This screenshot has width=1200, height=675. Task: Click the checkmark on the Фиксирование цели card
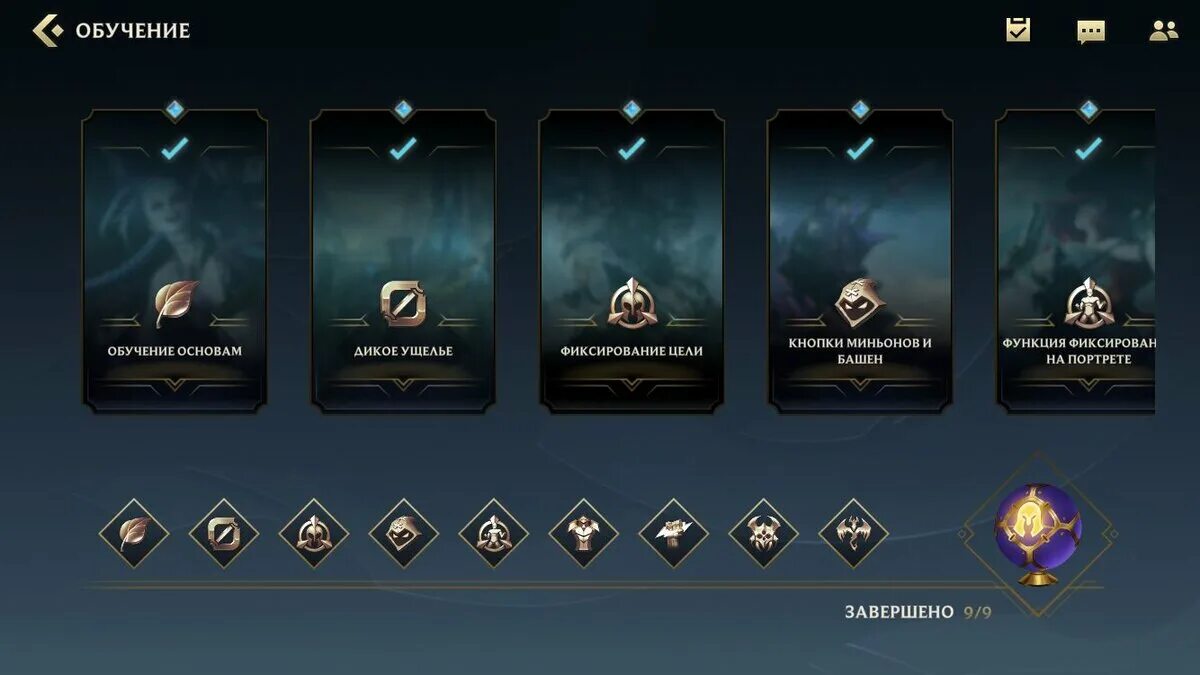632,149
